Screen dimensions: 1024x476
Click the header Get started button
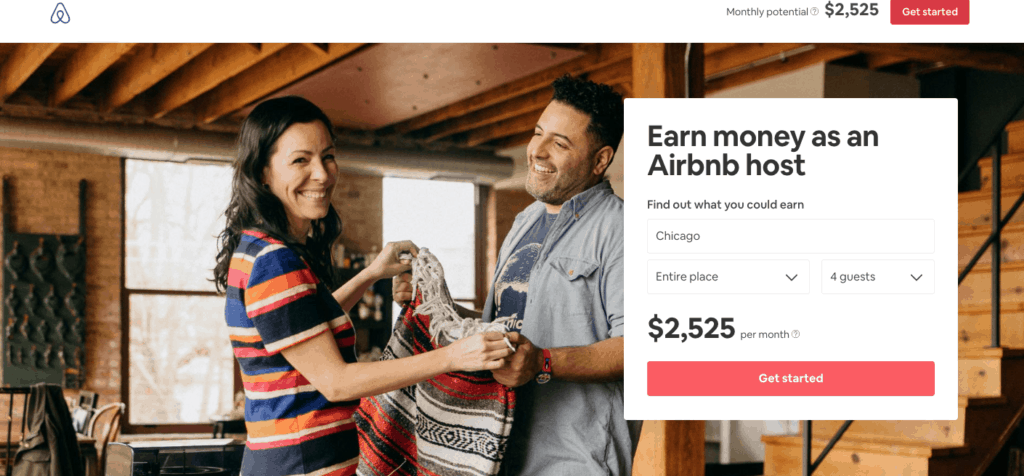tap(929, 12)
